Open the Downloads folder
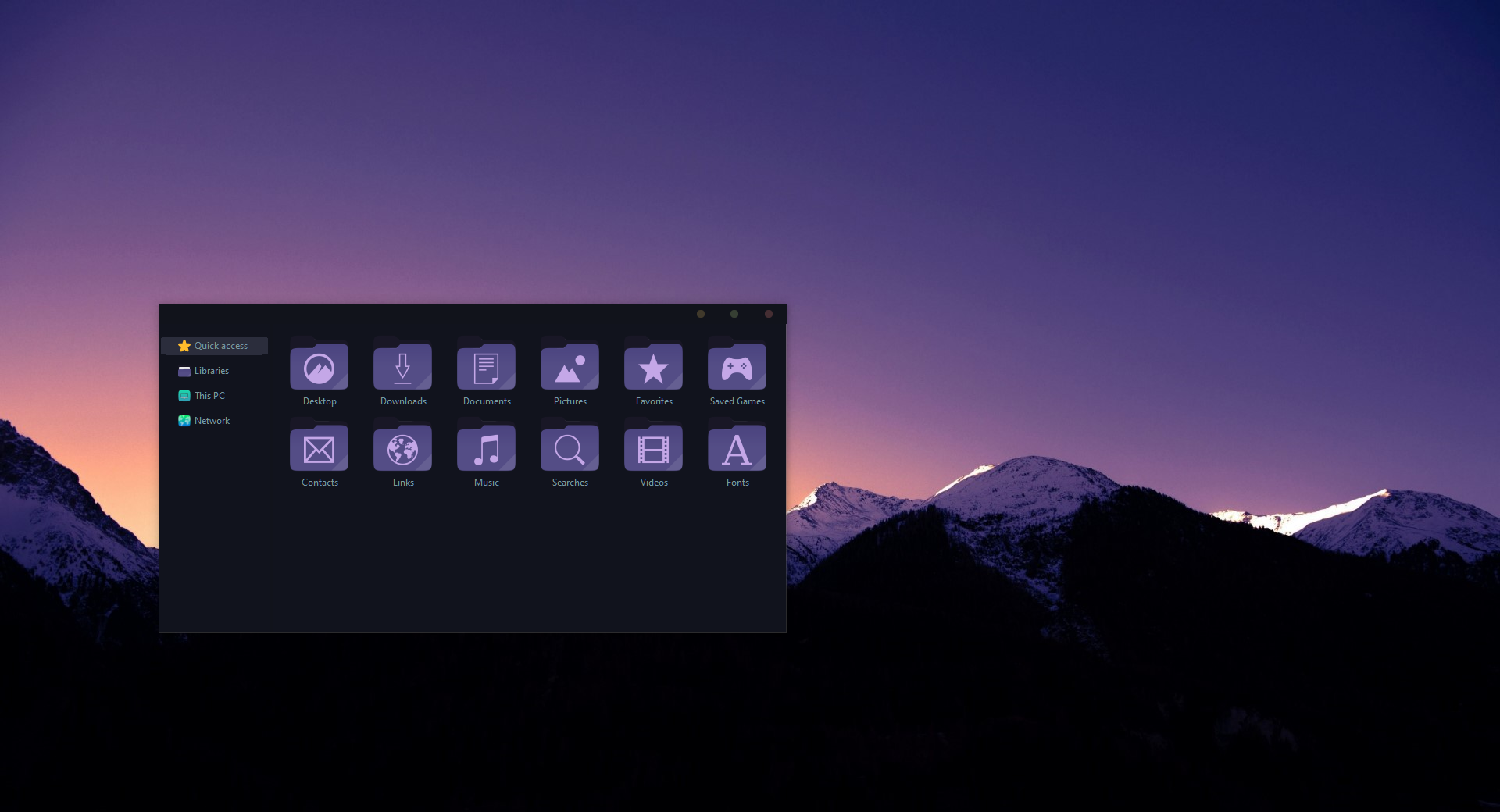The image size is (1500, 812). (x=402, y=367)
